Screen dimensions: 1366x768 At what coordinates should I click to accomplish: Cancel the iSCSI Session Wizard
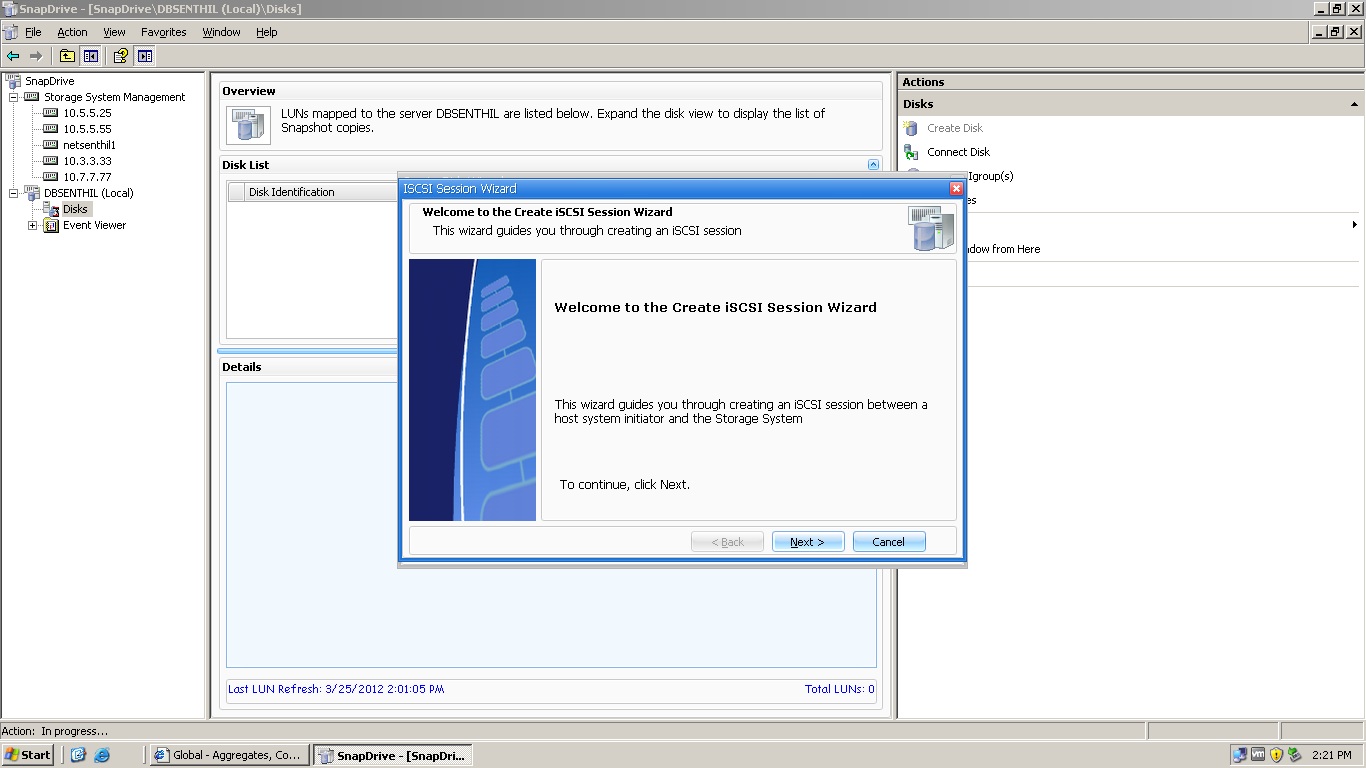(888, 542)
